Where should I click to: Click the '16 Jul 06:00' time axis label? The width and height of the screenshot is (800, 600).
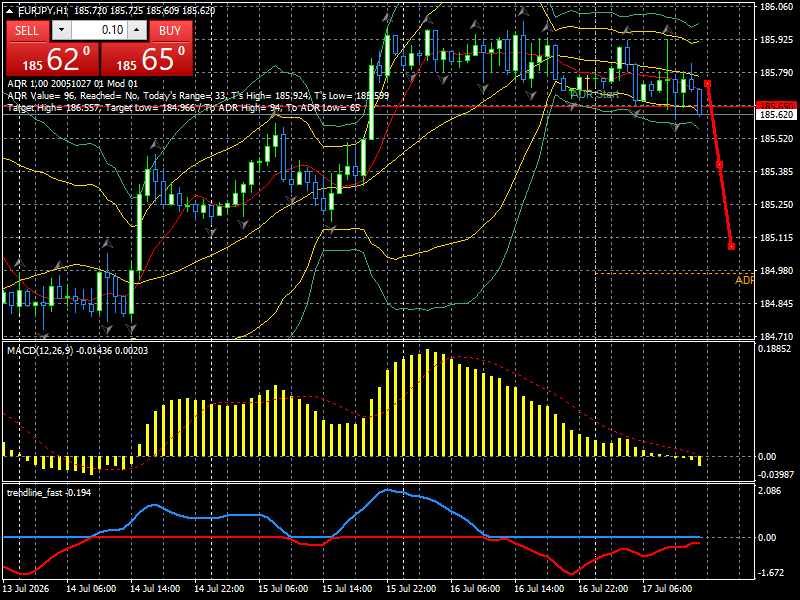point(475,588)
